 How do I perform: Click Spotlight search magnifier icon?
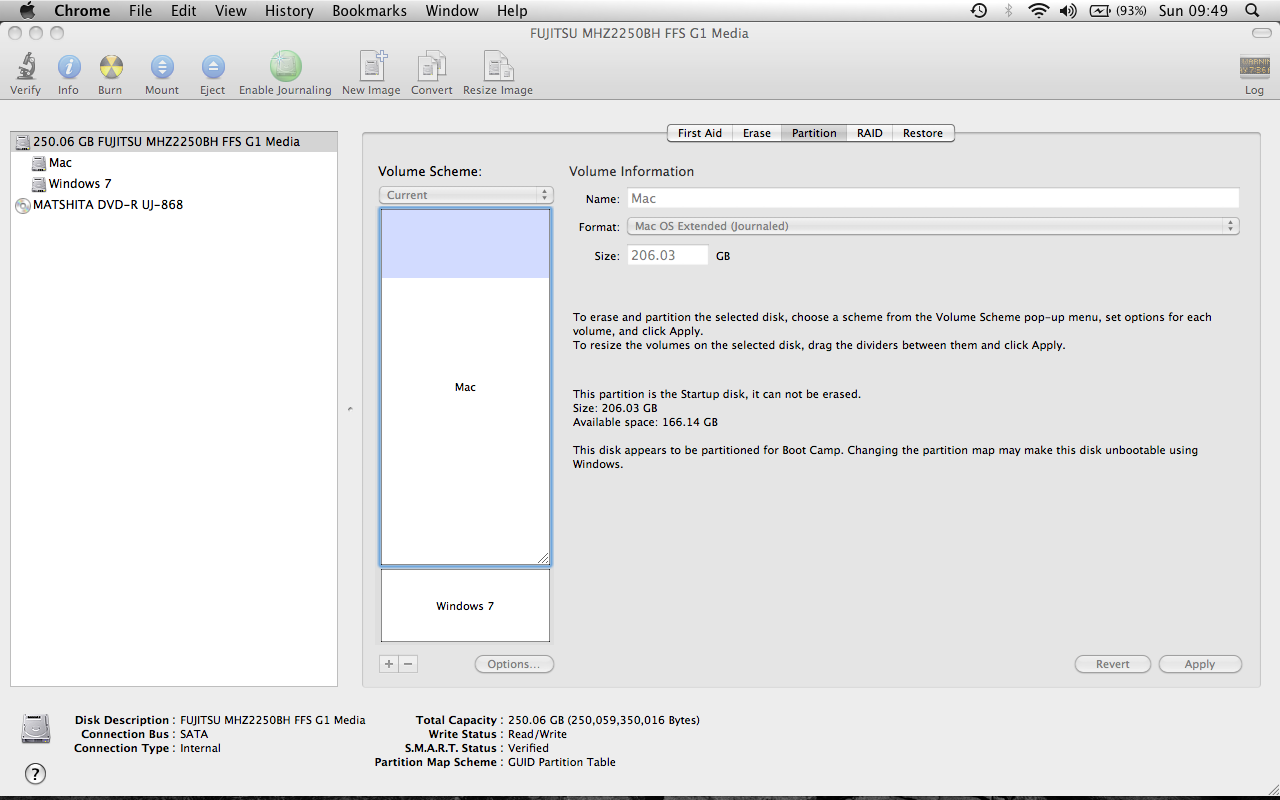point(1252,11)
